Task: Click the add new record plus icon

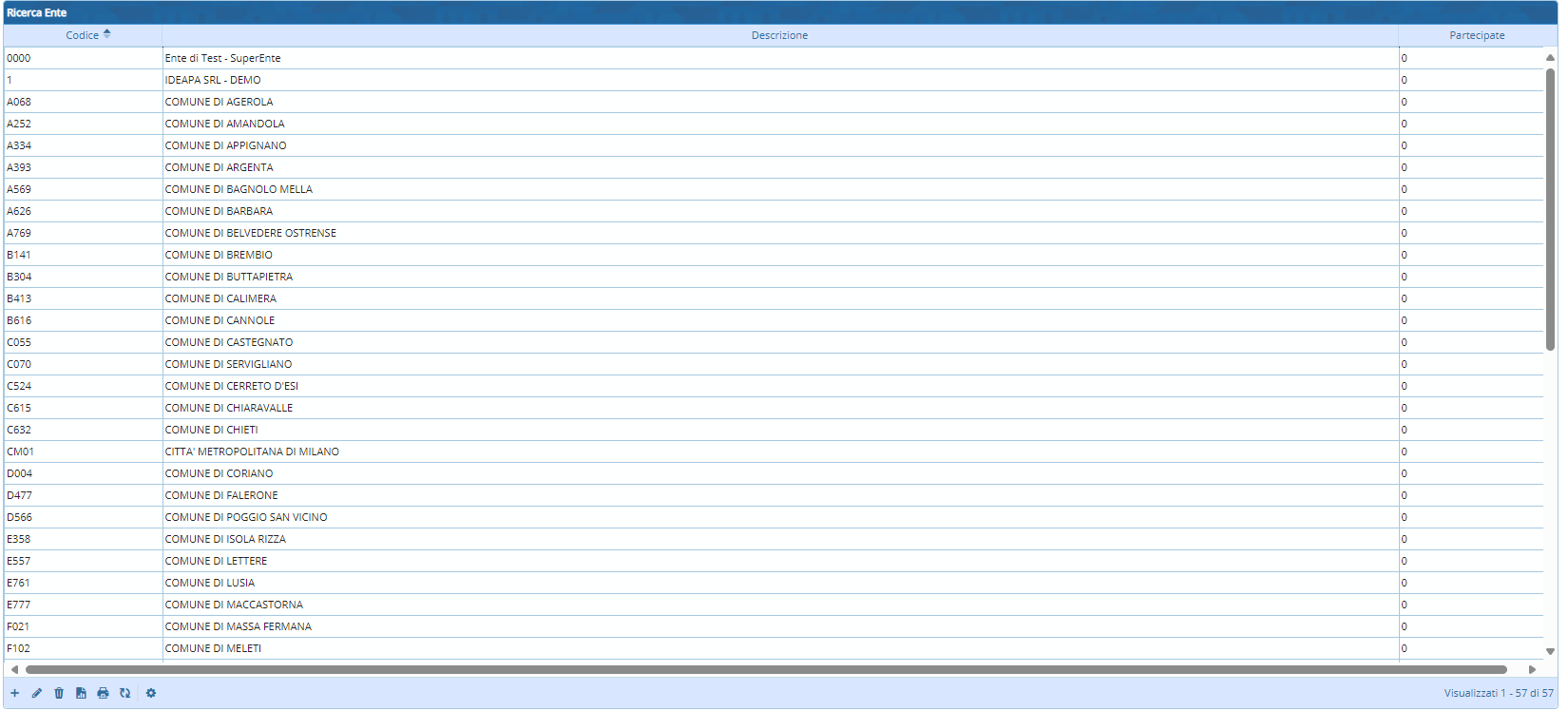Action: pos(14,693)
